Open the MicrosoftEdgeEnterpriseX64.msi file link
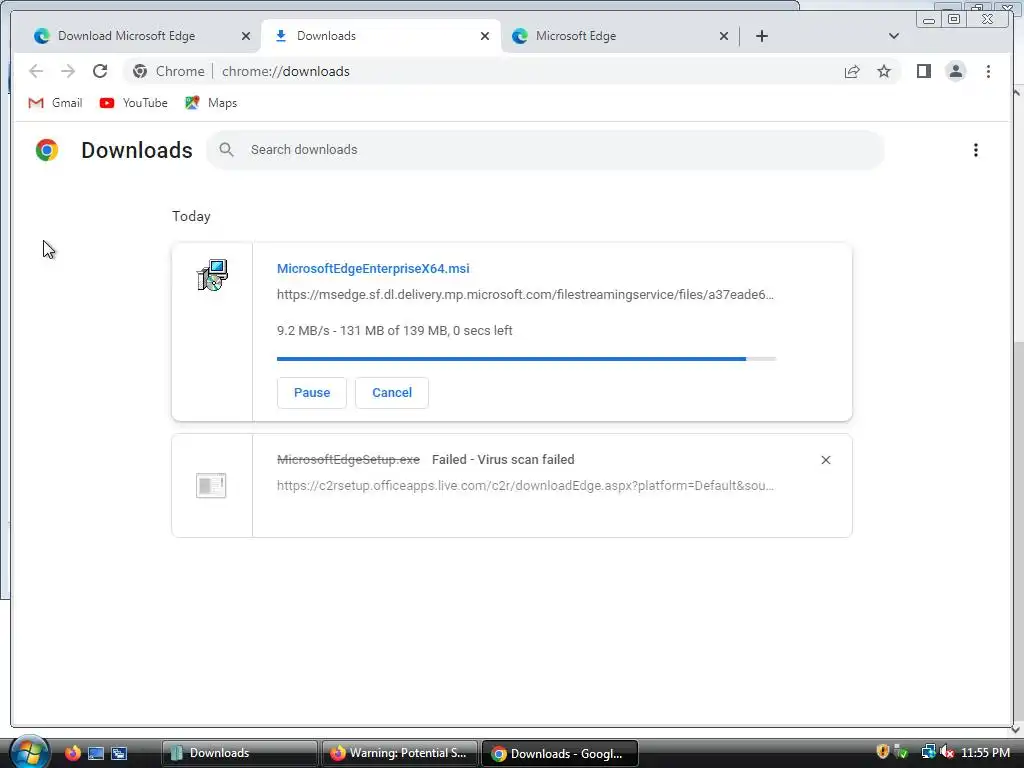The width and height of the screenshot is (1024, 768). [x=373, y=268]
